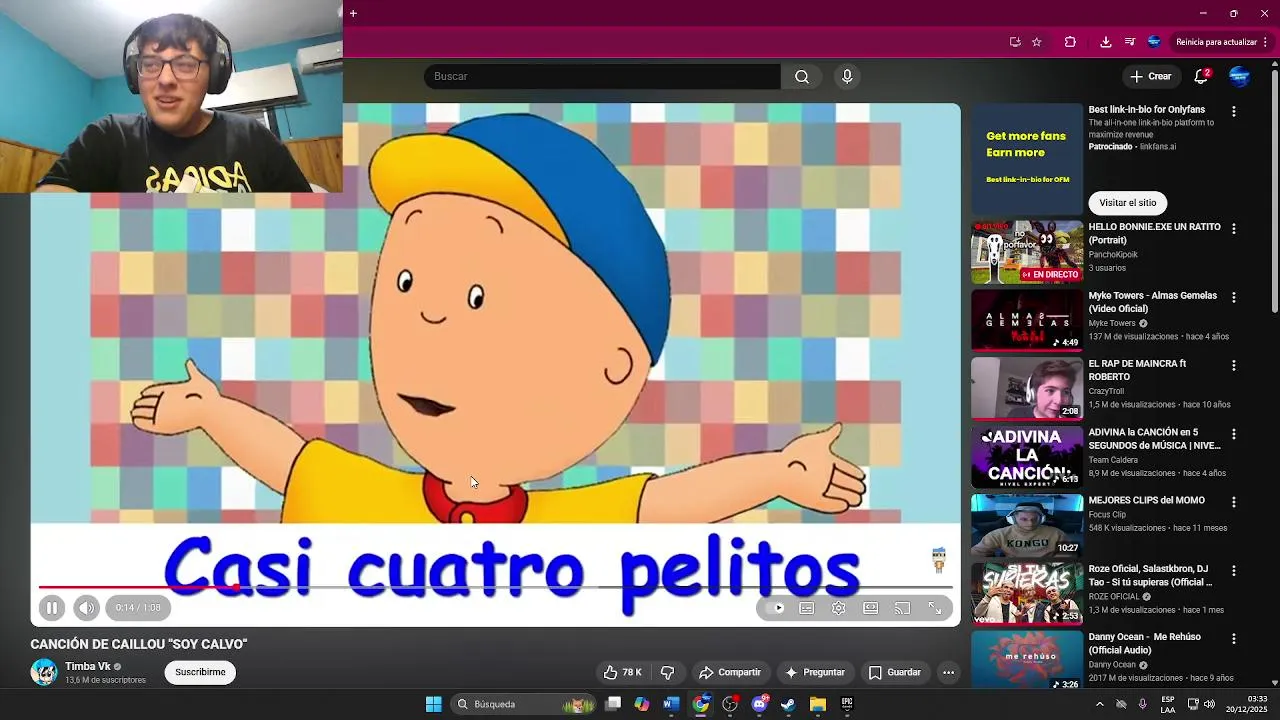The width and height of the screenshot is (1280, 720).
Task: Open Epic Games launcher from taskbar
Action: 847,704
